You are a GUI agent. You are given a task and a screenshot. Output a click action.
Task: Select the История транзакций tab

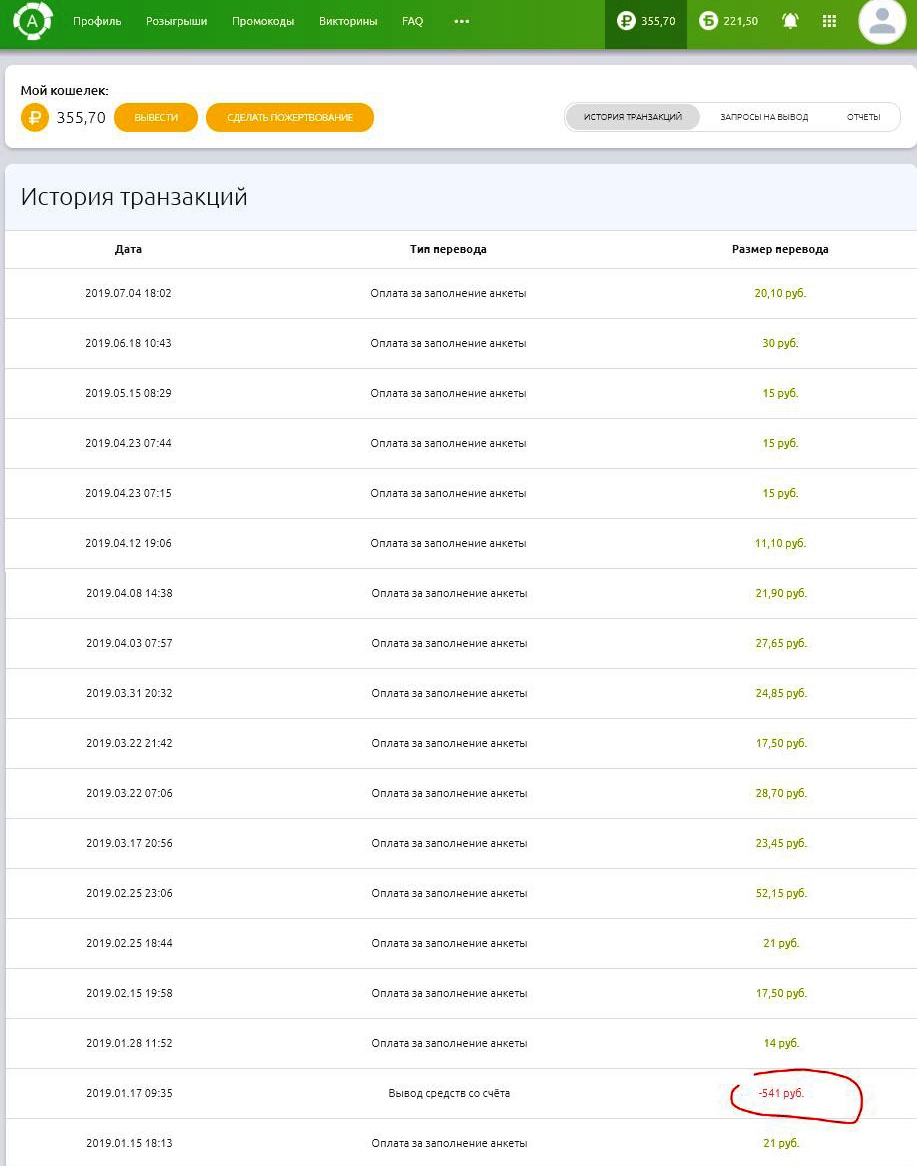(x=633, y=117)
